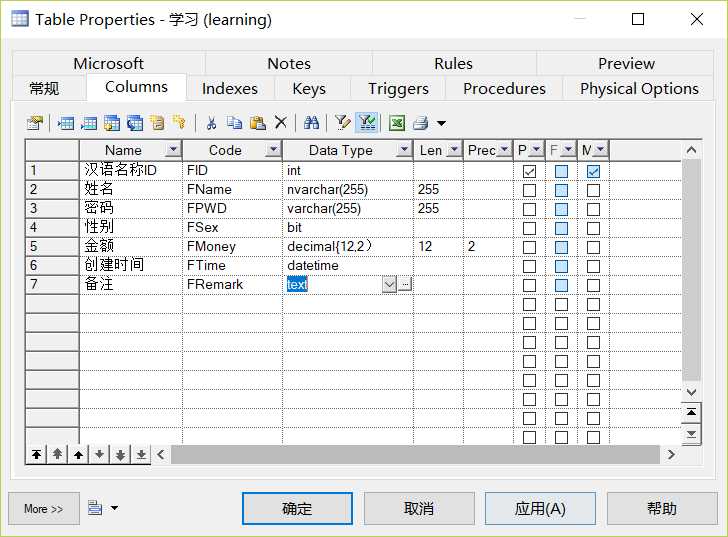Check the P checkbox for the FName row
The height and width of the screenshot is (537, 728).
click(x=529, y=190)
